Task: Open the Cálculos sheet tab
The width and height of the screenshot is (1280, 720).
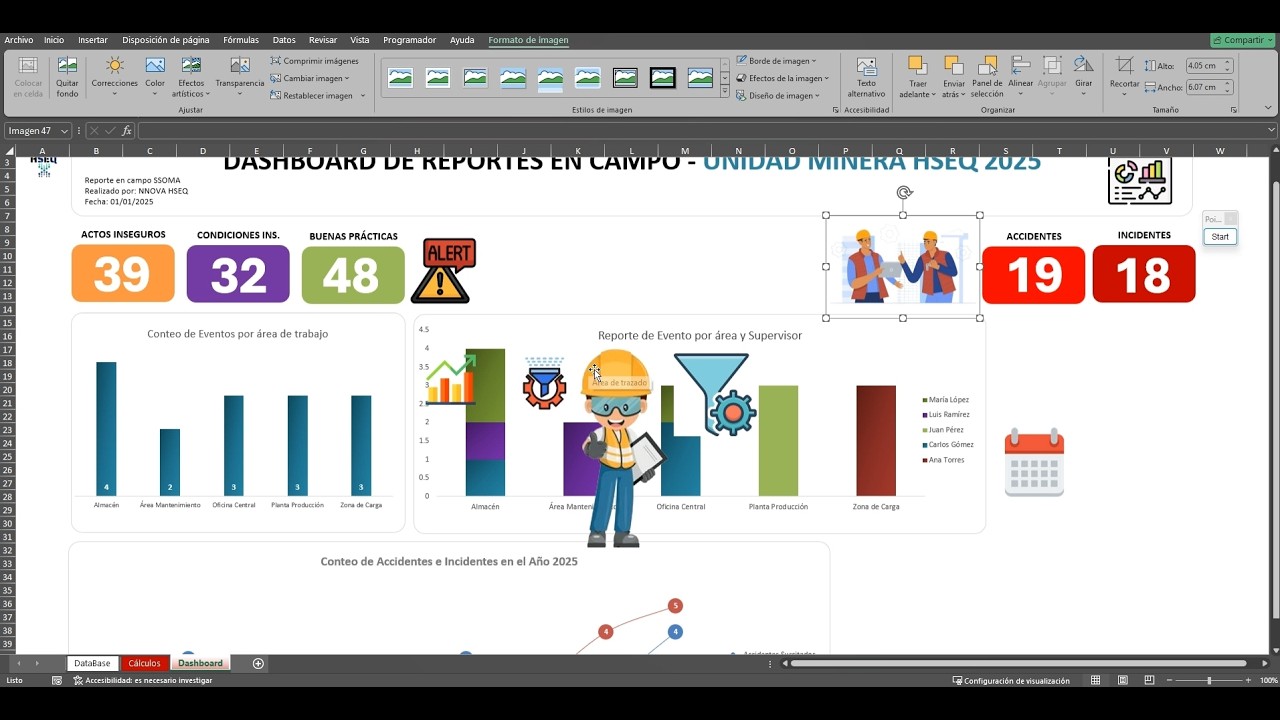Action: pyautogui.click(x=144, y=663)
